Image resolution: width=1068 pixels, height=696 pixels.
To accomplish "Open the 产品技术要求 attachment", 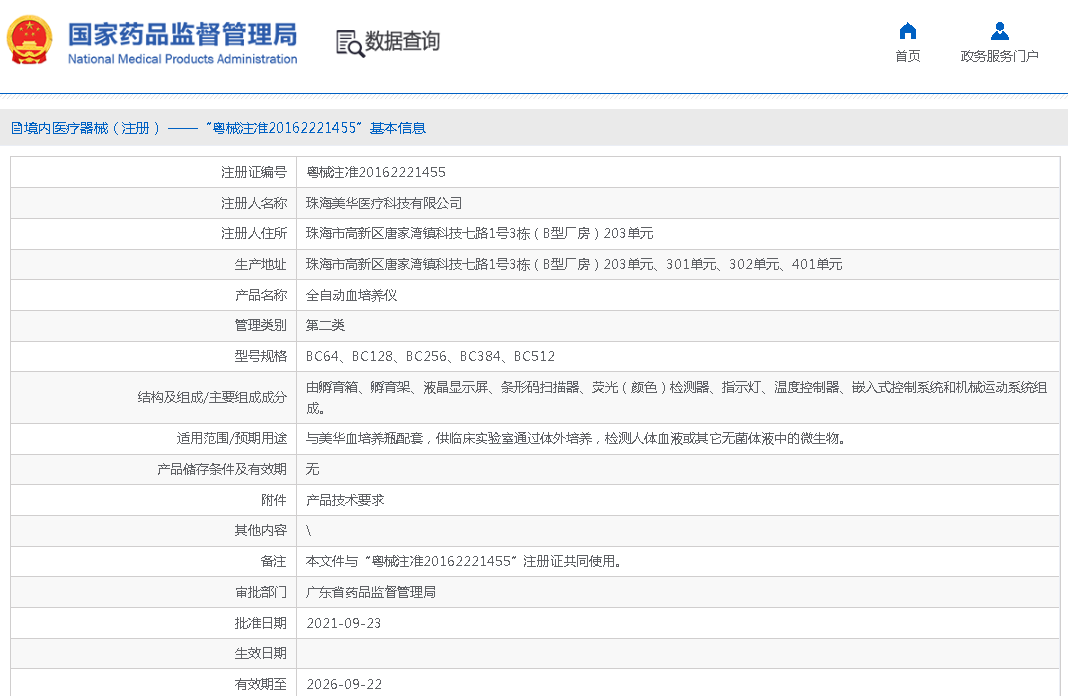I will click(345, 500).
